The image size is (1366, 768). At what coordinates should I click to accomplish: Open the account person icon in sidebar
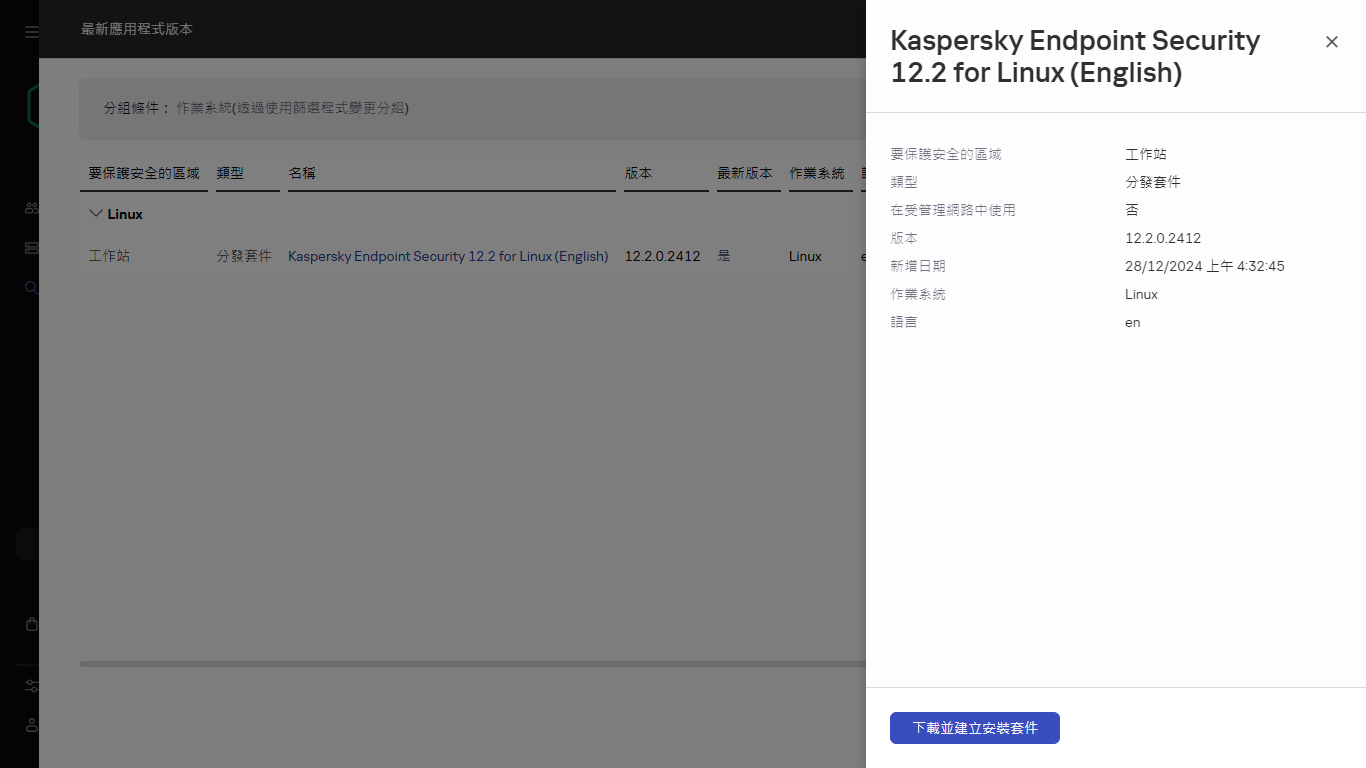coord(32,725)
